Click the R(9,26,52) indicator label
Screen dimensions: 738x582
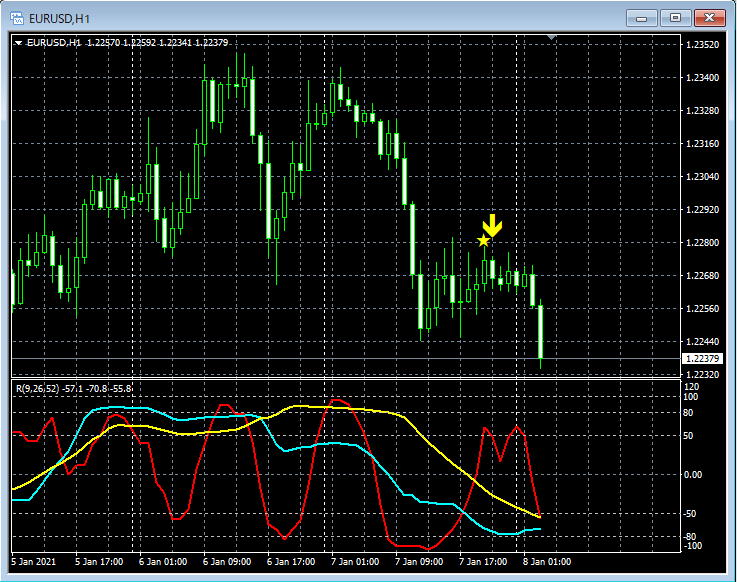36,388
